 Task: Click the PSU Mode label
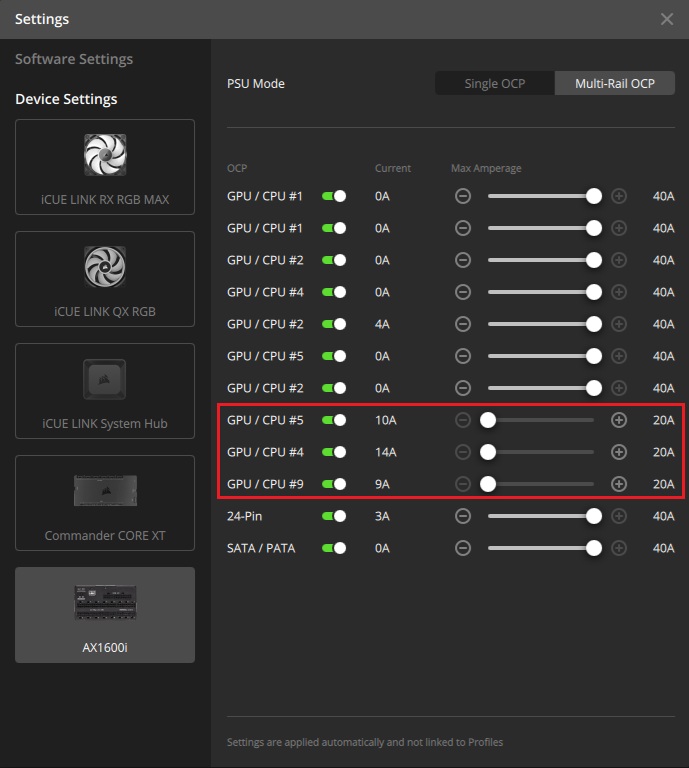(x=256, y=83)
